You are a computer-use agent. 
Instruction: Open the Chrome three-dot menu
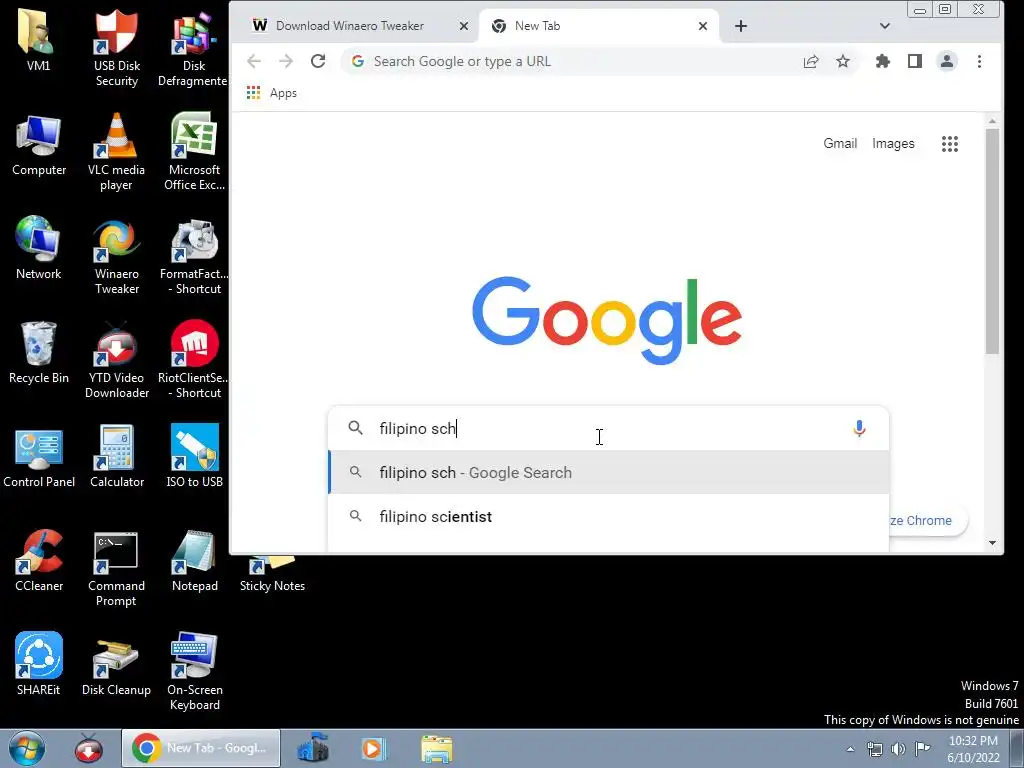point(979,61)
